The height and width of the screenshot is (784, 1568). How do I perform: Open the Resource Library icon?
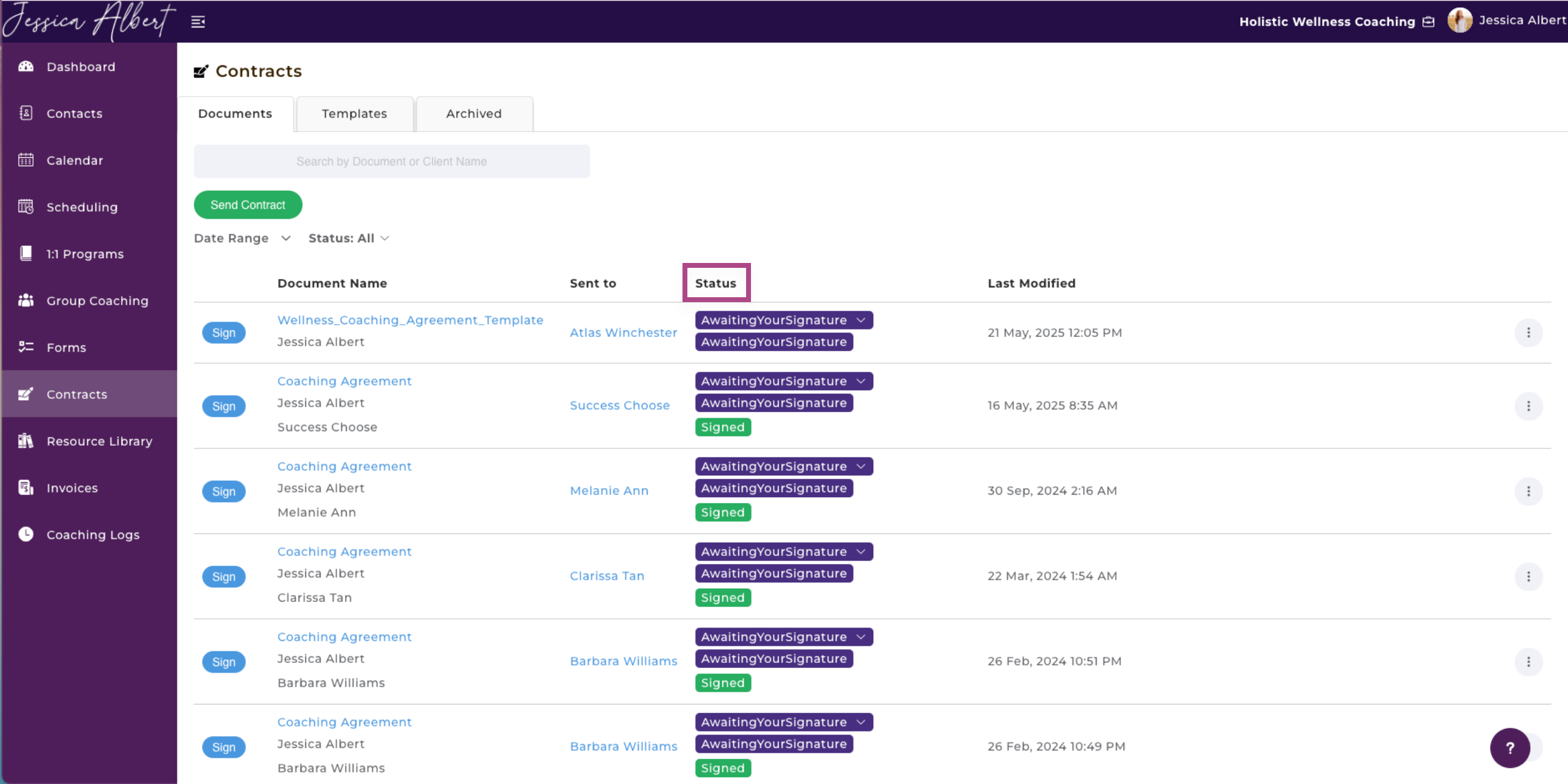(x=26, y=441)
